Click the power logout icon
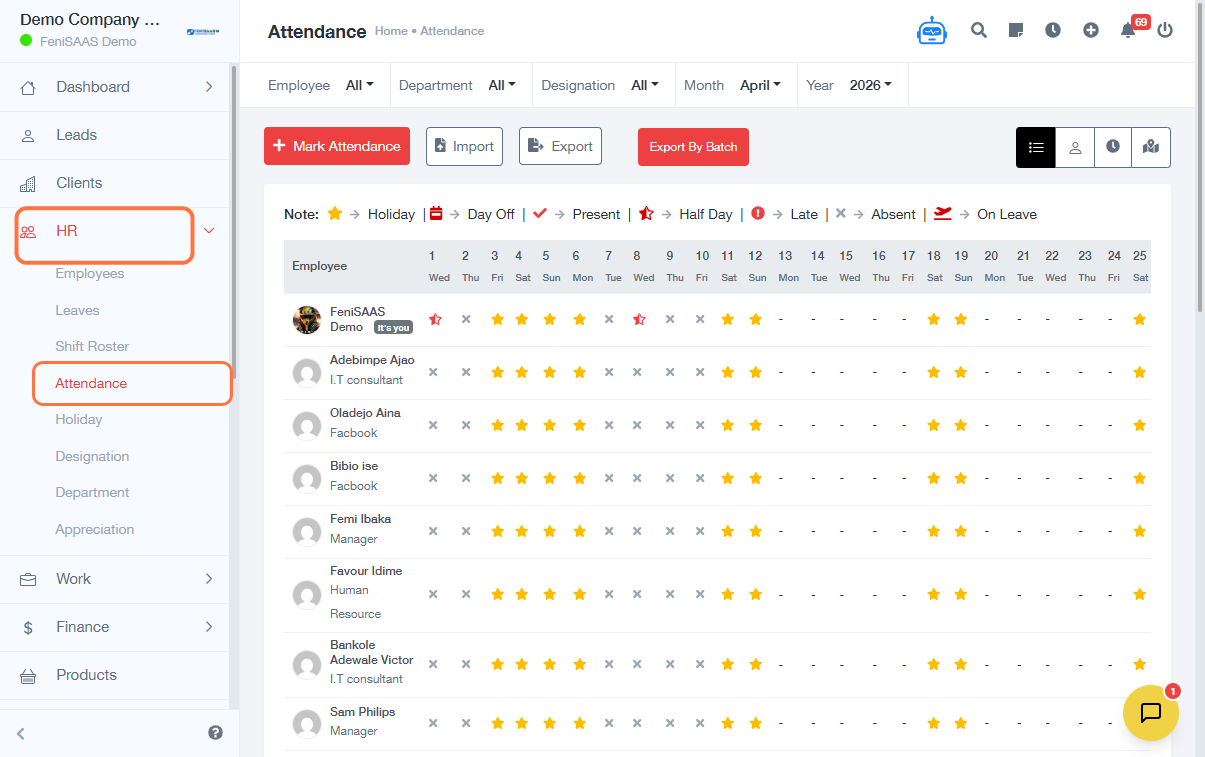This screenshot has width=1205, height=757. coord(1165,30)
